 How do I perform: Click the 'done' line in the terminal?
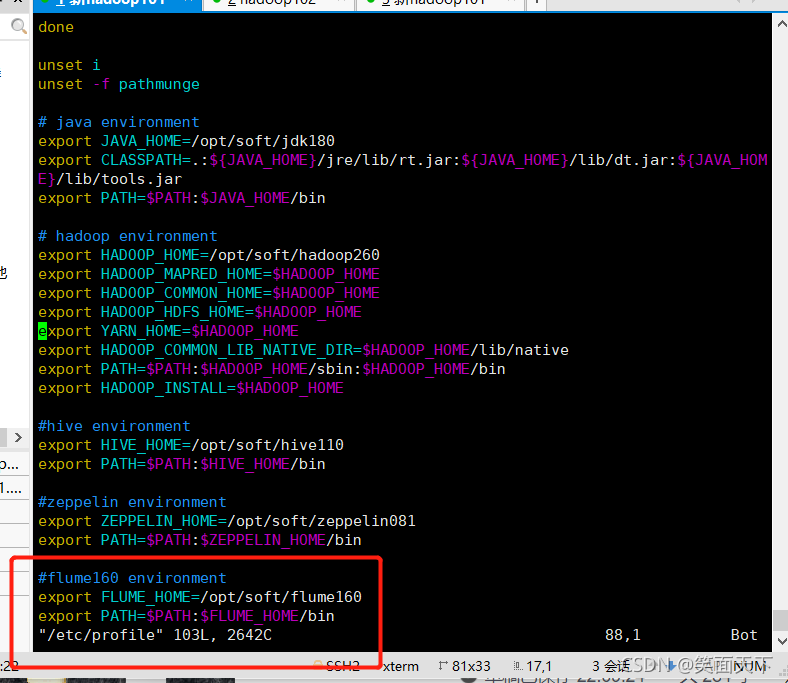pos(56,27)
